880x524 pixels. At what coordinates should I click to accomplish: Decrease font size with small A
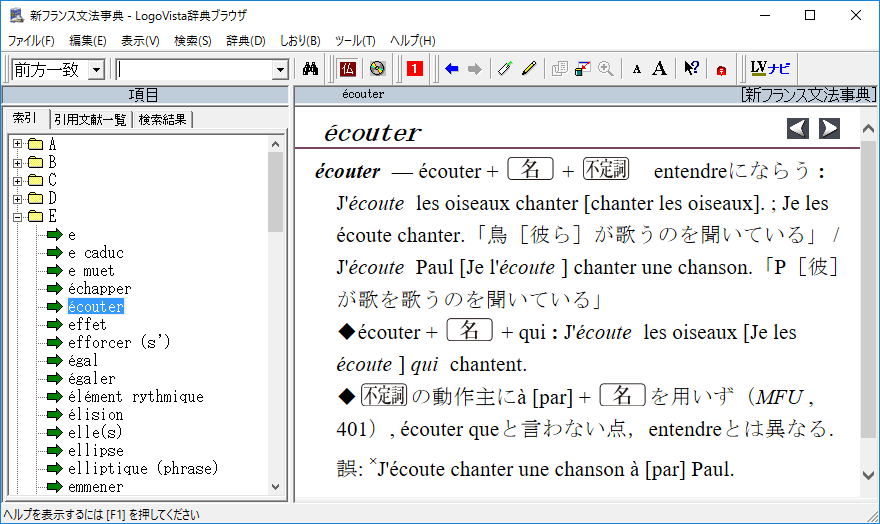(636, 70)
